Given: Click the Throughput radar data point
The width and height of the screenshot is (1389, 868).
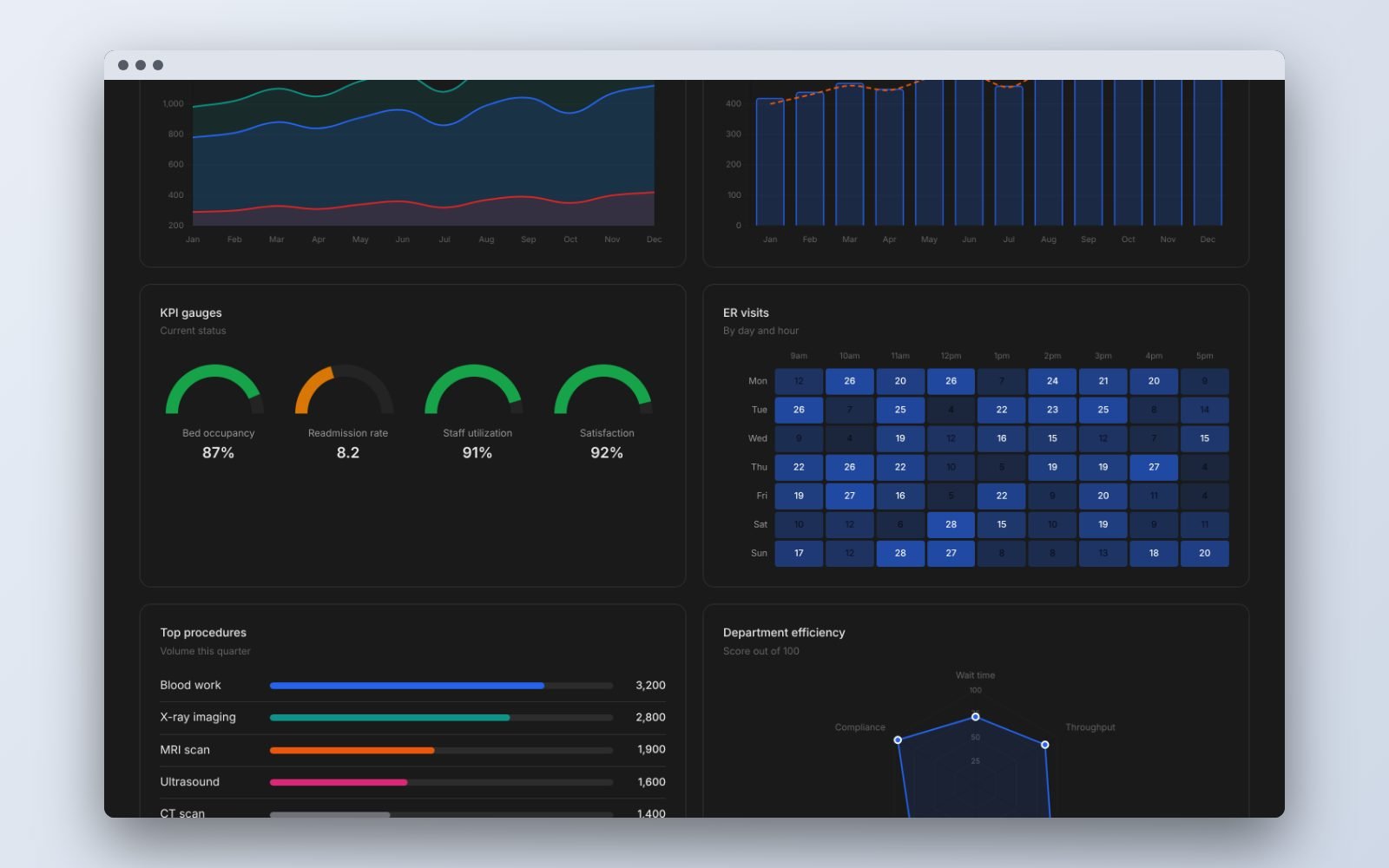Looking at the screenshot, I should pos(1045,745).
